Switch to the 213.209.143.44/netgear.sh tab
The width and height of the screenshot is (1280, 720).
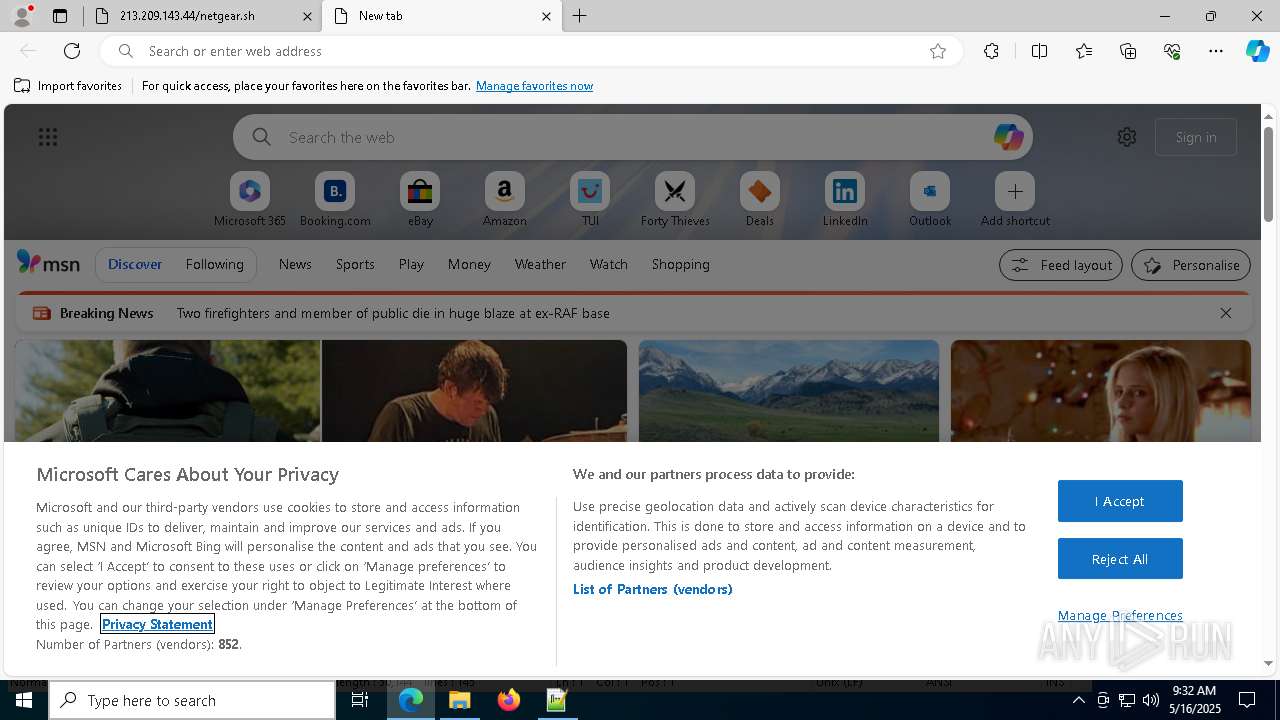pos(202,16)
